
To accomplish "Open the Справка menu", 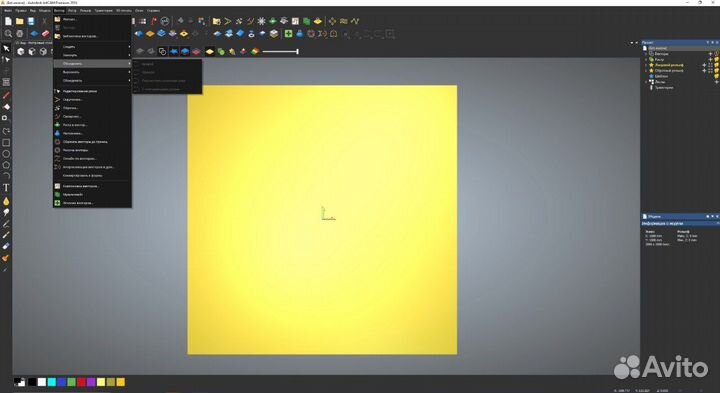I will pos(153,10).
